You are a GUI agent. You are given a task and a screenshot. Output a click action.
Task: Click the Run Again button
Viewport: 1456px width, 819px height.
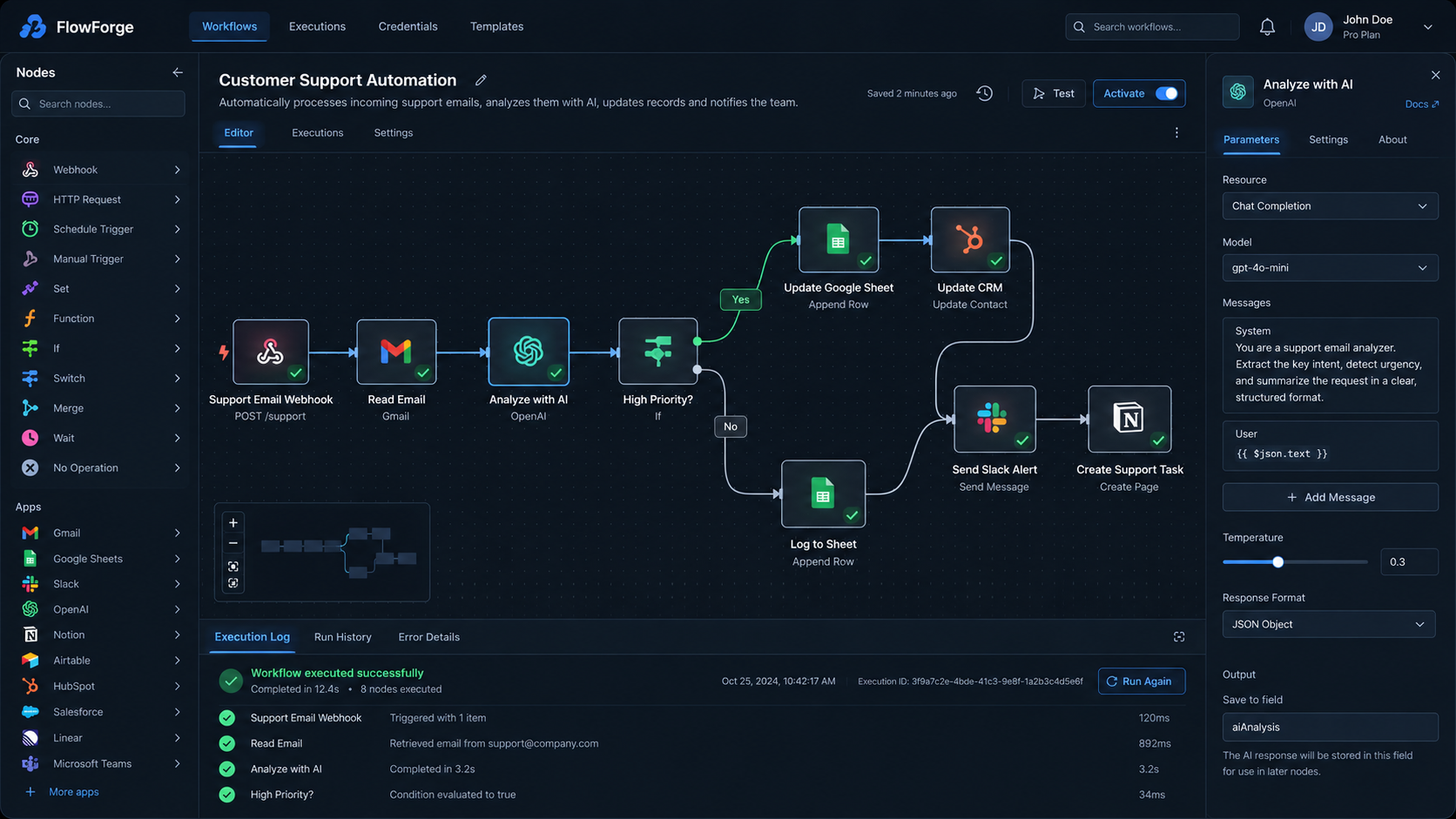click(x=1142, y=681)
